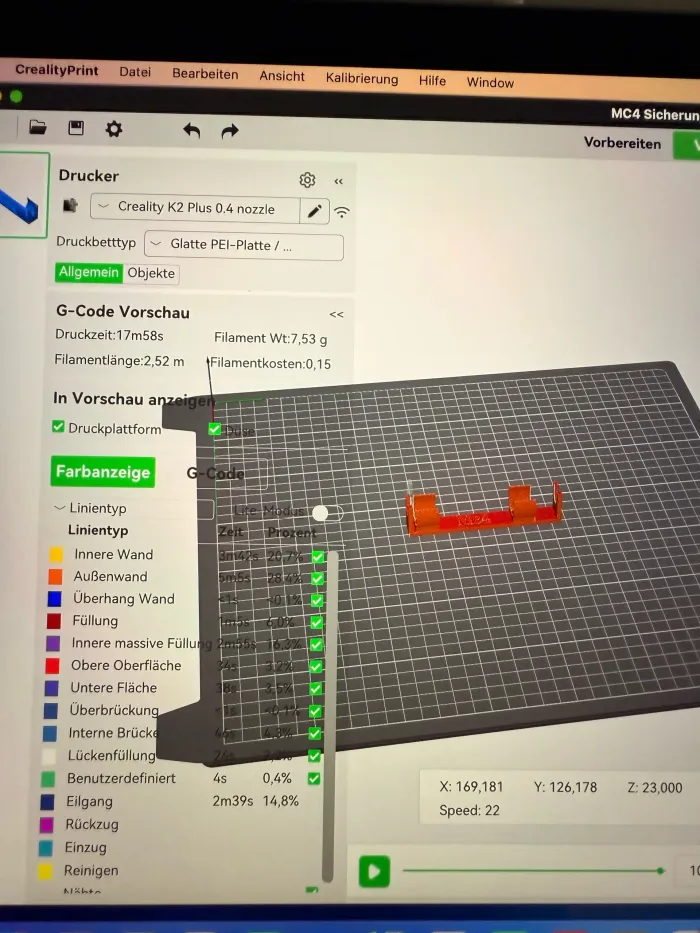Click the open folder icon in toolbar
The width and height of the screenshot is (700, 933).
click(38, 128)
